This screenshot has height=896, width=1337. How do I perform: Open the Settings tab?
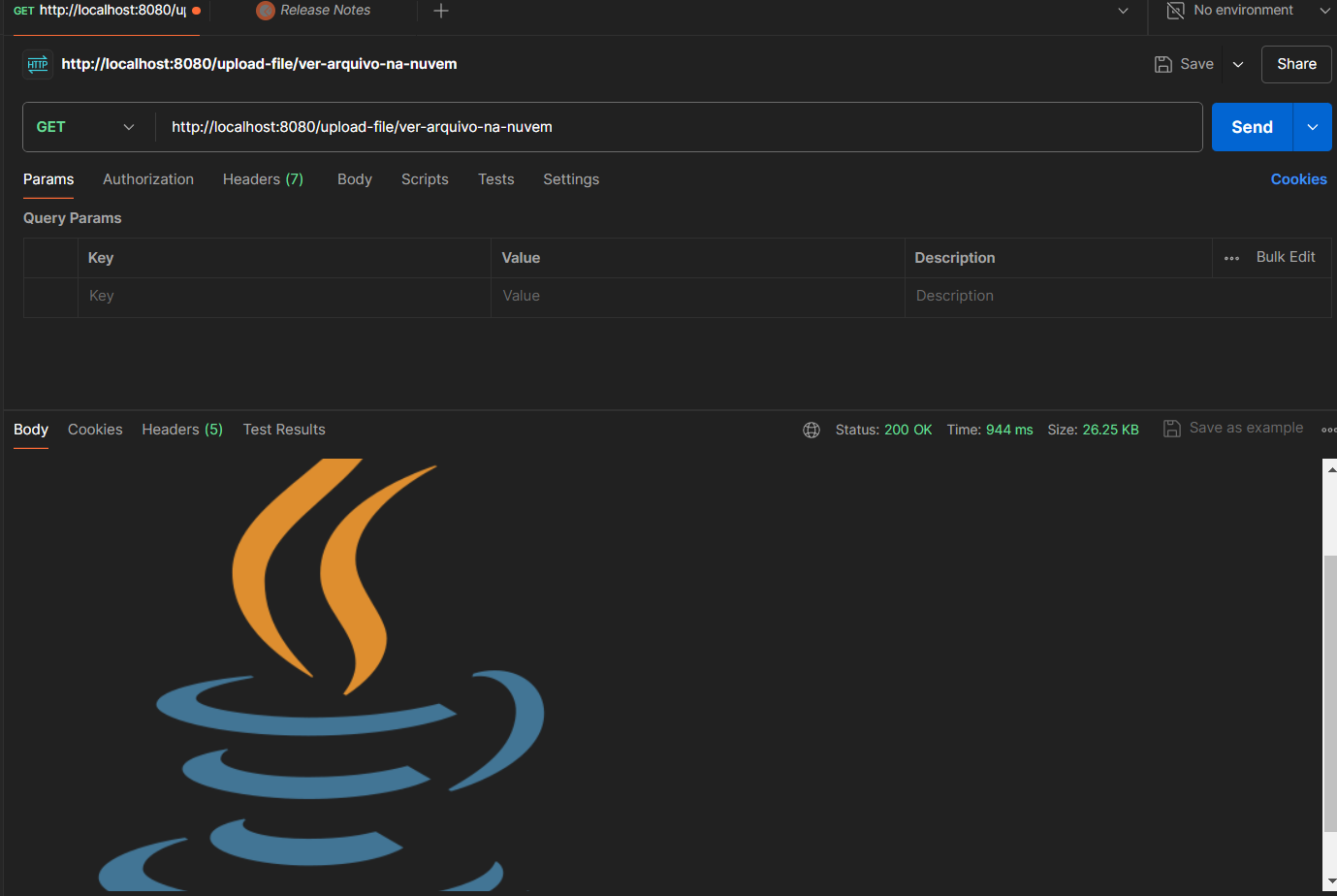point(571,179)
